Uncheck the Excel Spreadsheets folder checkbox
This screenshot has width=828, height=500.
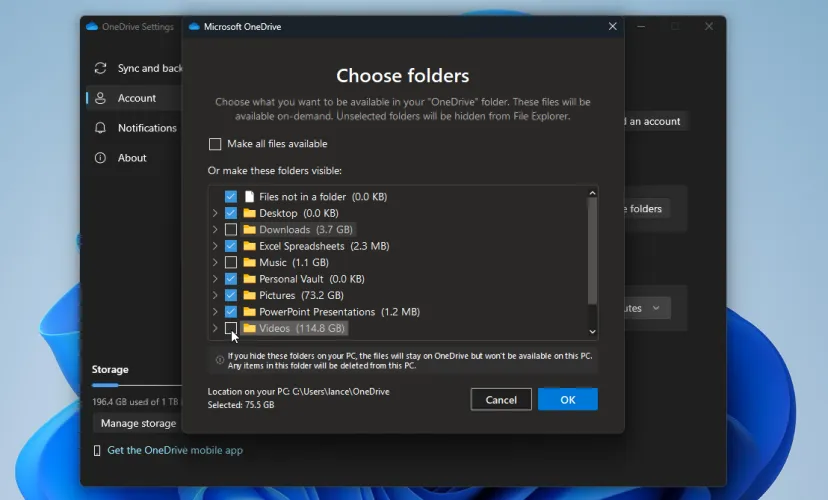click(x=231, y=246)
